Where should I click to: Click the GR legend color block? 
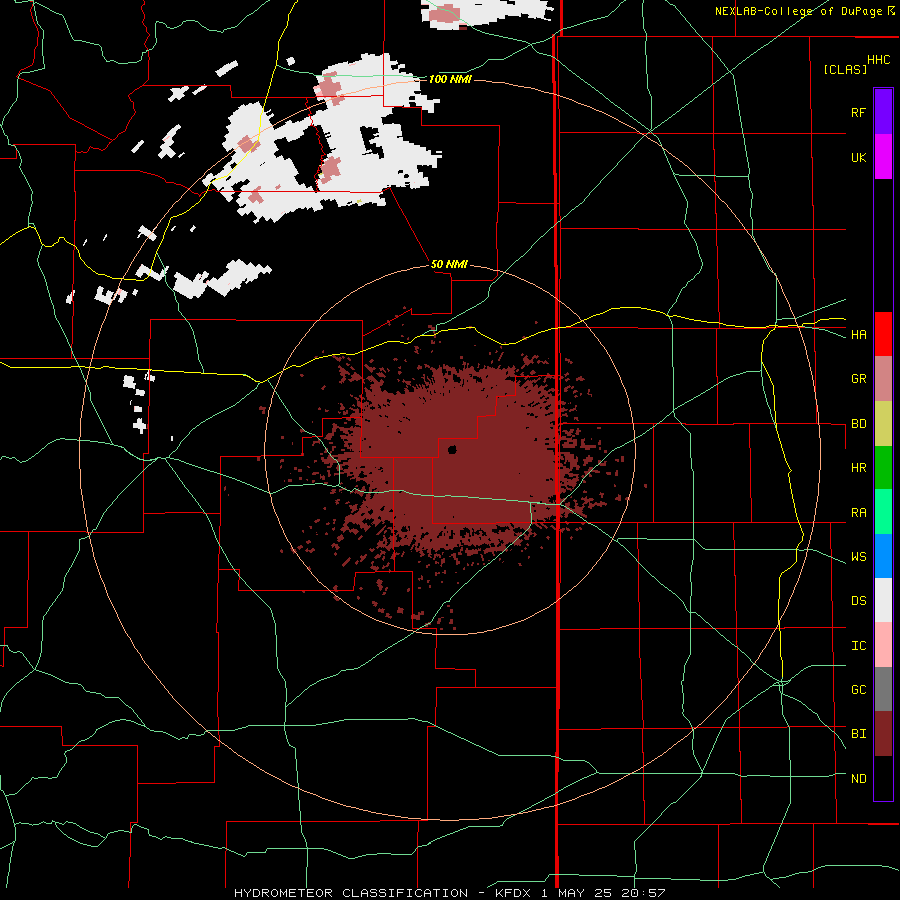(883, 379)
